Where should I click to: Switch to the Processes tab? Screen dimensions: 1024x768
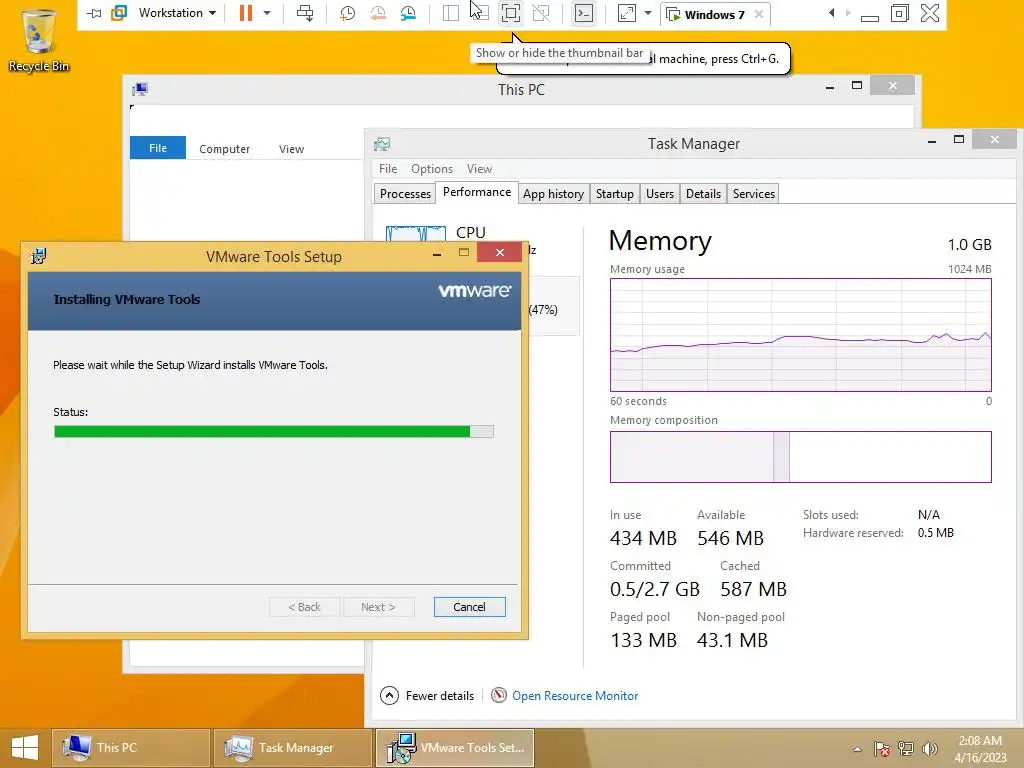pos(405,194)
